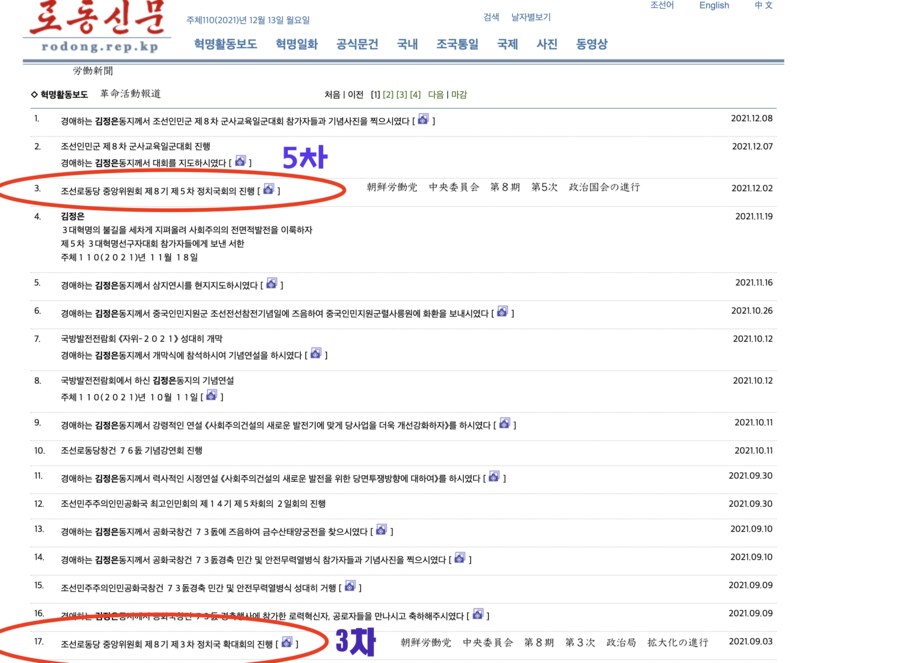Click photo icon beside article 1 dated 2021.12.08
Screen dimensions: 900x663
point(423,119)
